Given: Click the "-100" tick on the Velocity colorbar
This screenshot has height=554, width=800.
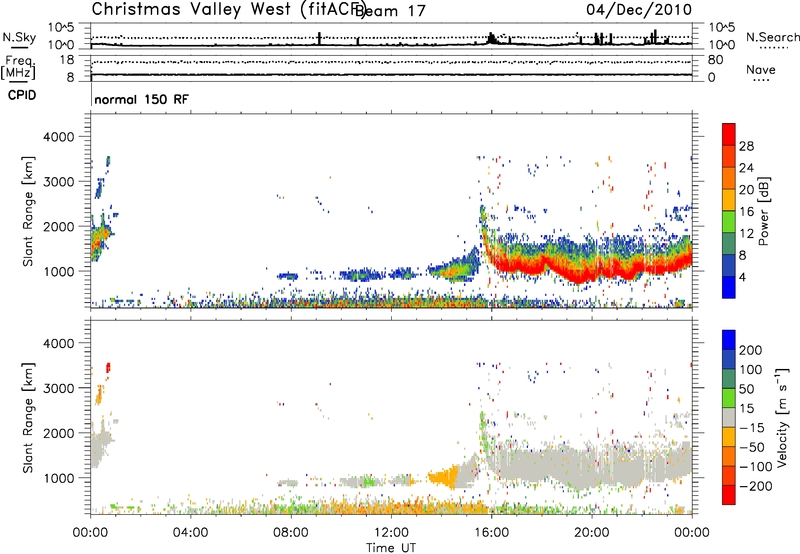Looking at the screenshot, I should 756,467.
